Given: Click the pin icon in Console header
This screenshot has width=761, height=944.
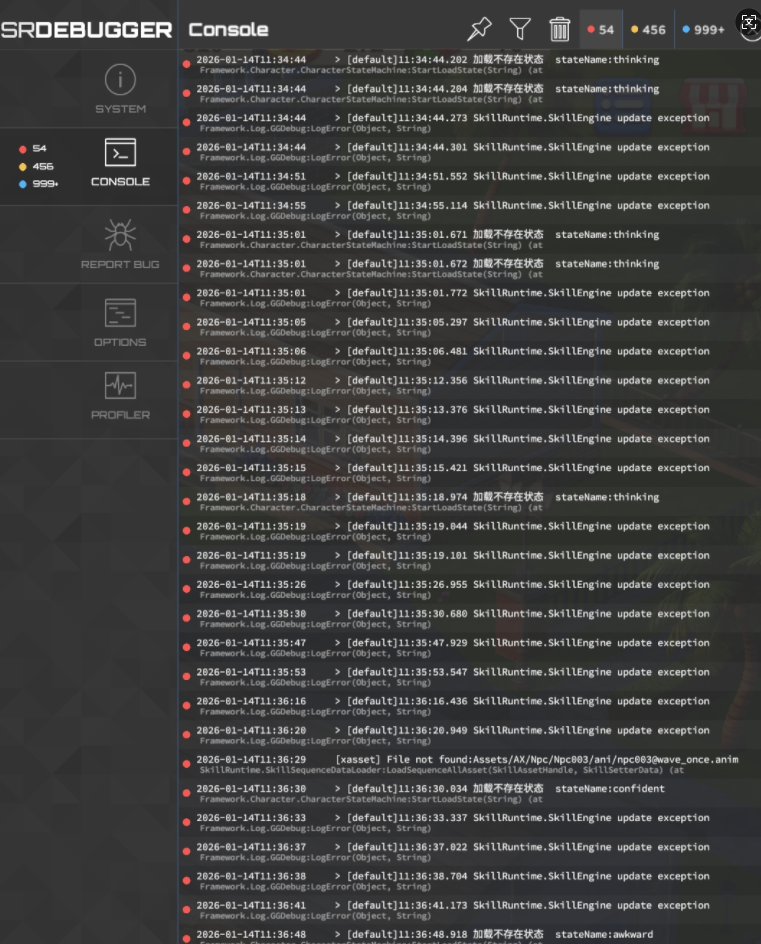Looking at the screenshot, I should (x=479, y=29).
